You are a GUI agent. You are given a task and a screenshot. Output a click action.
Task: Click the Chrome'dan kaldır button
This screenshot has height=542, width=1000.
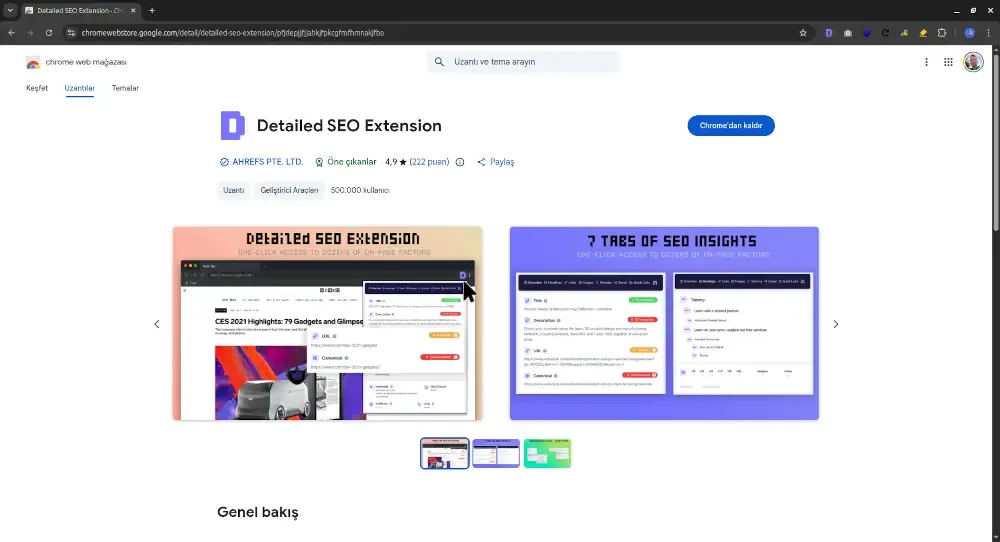pyautogui.click(x=731, y=126)
